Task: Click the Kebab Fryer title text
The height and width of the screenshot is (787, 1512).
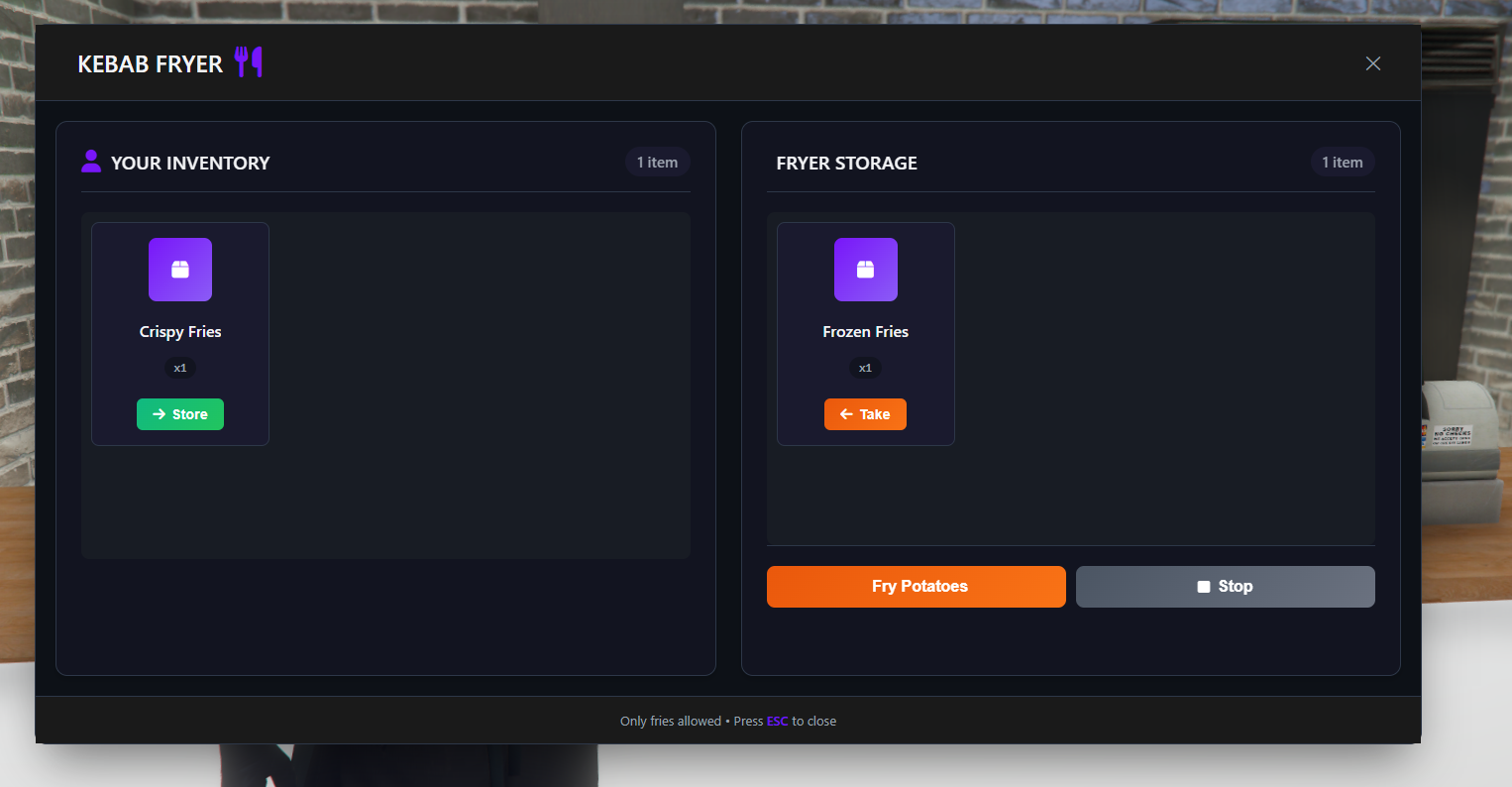Action: 151,64
